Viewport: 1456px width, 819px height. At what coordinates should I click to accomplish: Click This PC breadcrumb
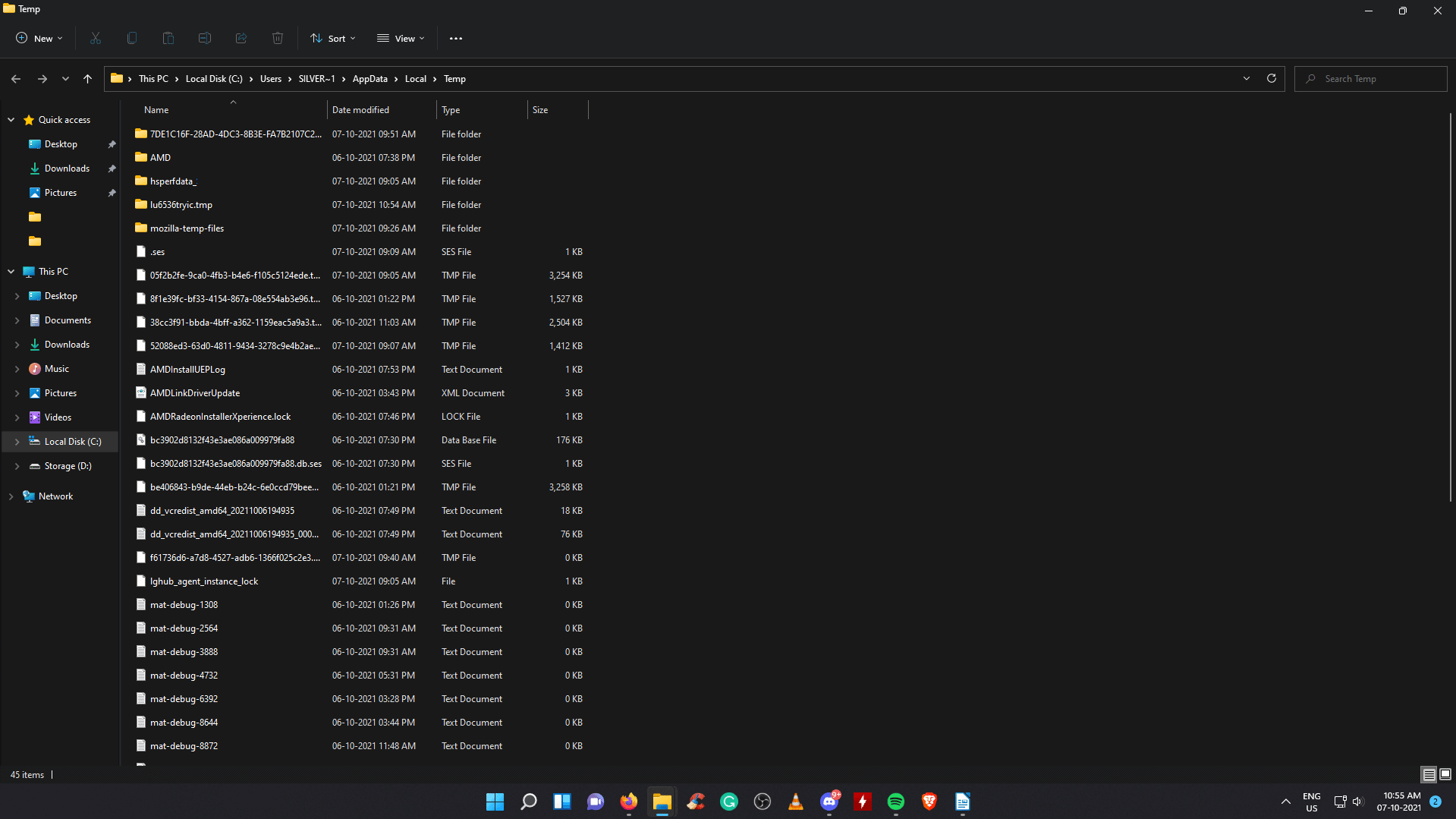(x=153, y=79)
